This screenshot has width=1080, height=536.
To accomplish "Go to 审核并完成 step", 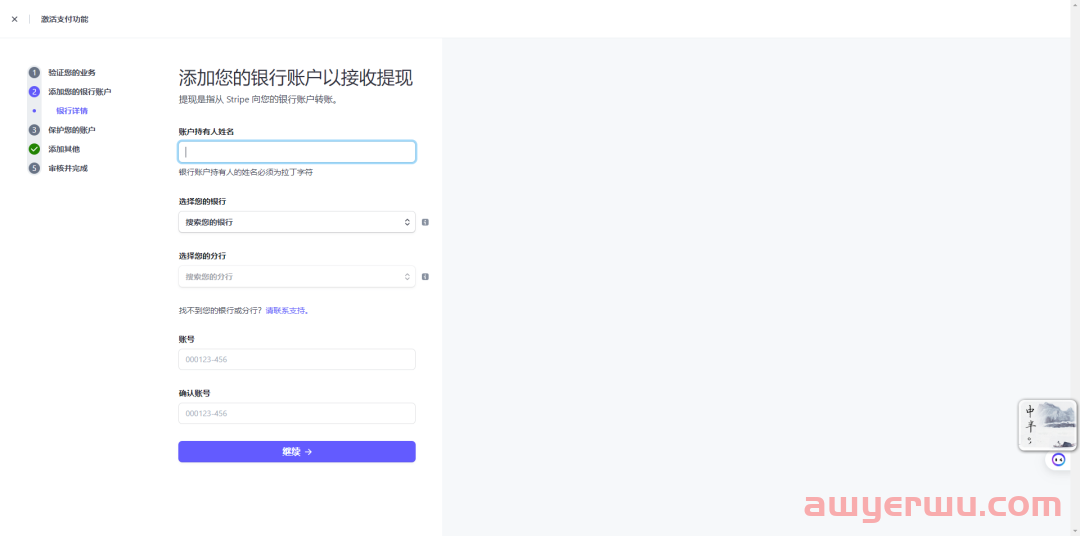I will pos(68,168).
